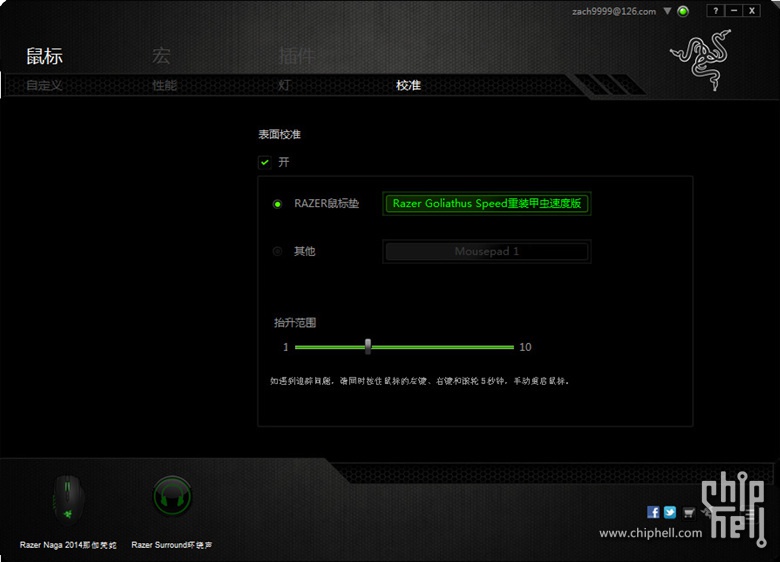
Task: Click the Razer snake logo
Action: click(x=701, y=60)
